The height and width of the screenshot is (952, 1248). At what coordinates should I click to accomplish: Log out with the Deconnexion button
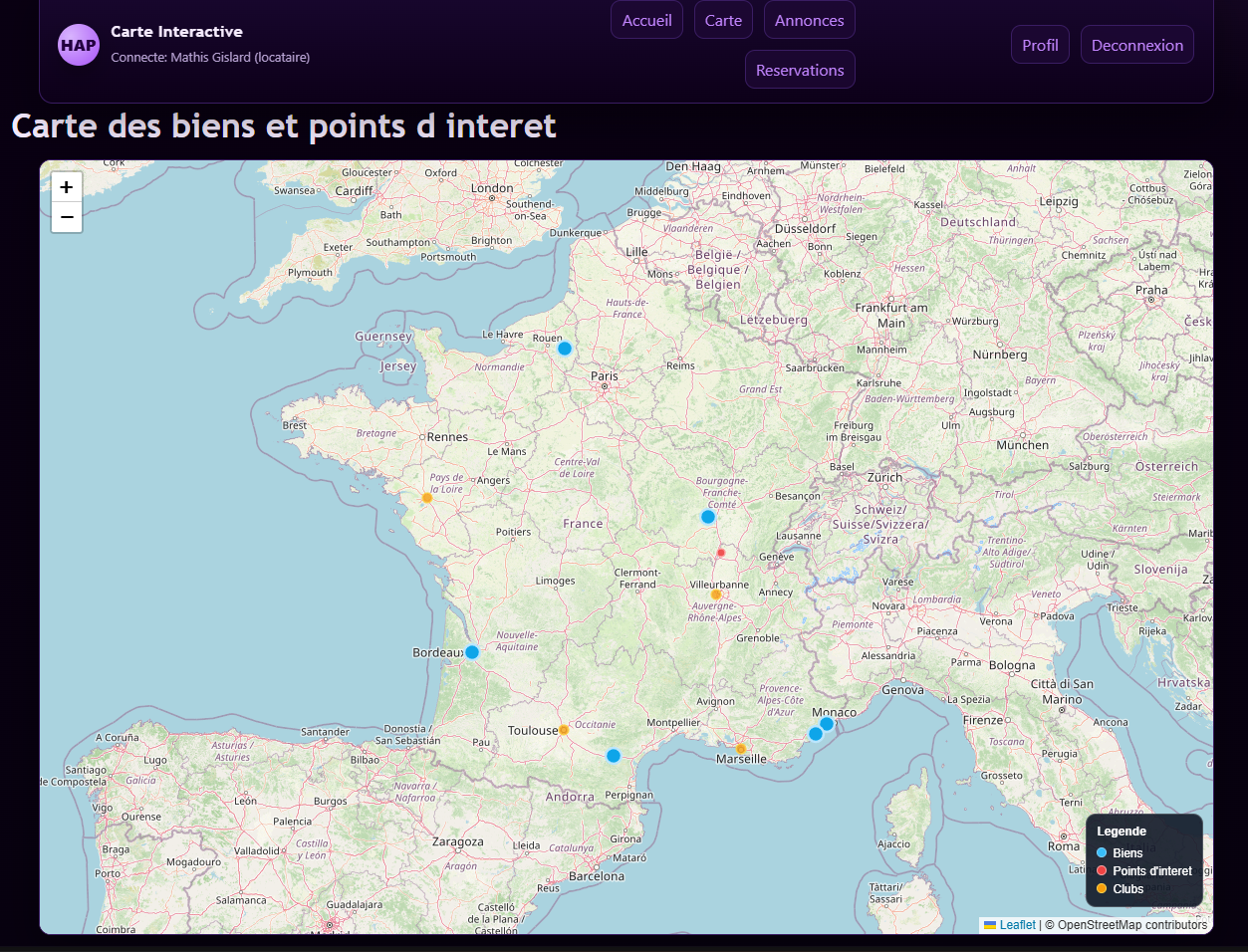pos(1136,45)
